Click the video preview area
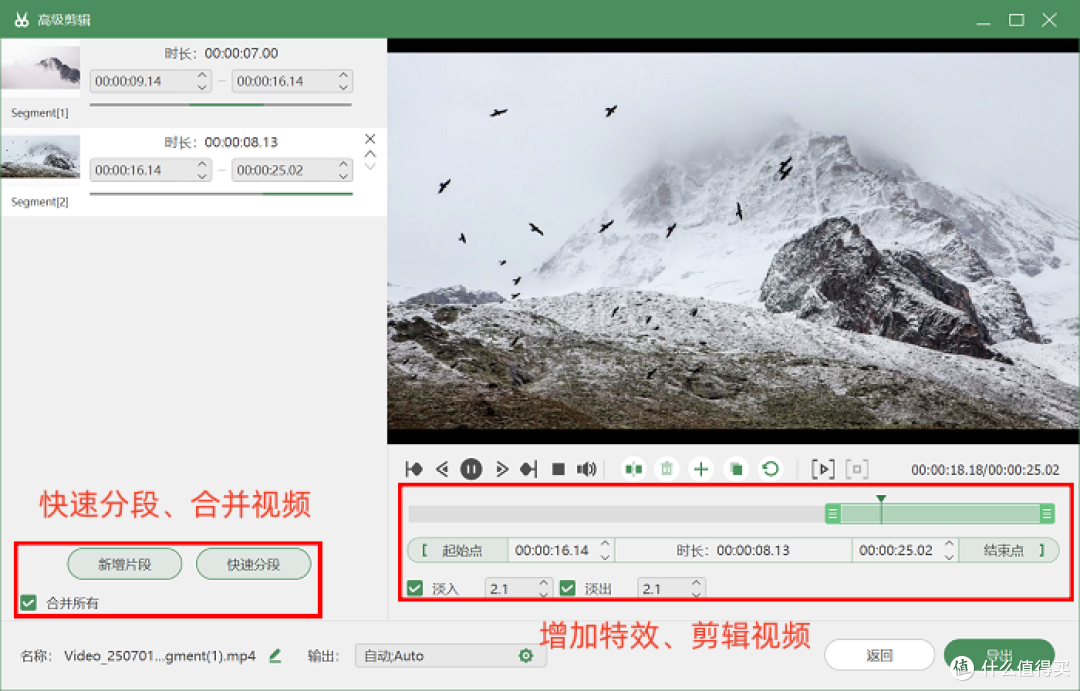Viewport: 1080px width, 691px height. [733, 240]
